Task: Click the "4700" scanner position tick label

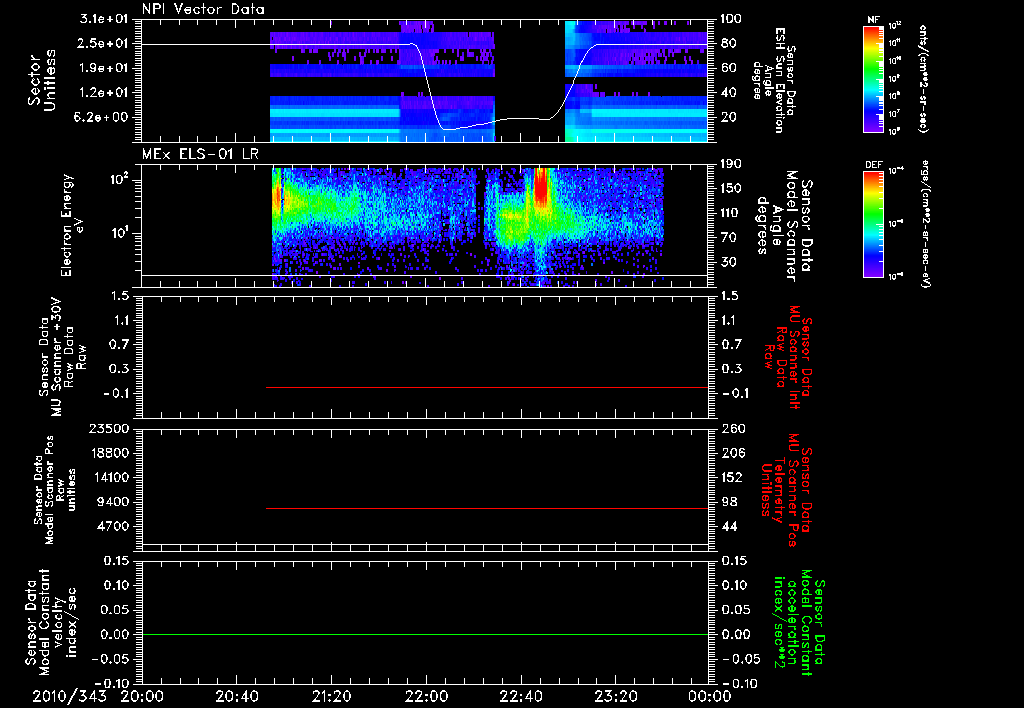Action: [113, 526]
